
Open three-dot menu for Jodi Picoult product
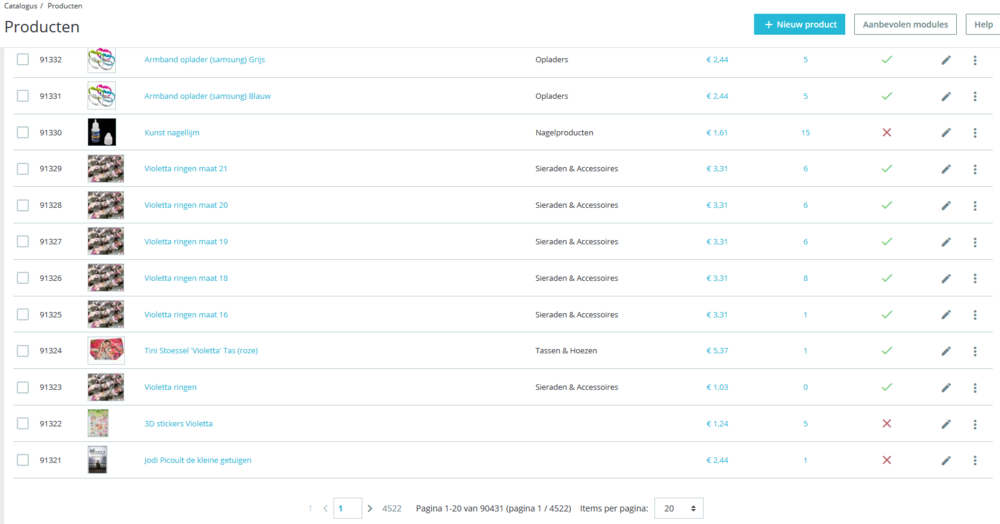point(974,460)
